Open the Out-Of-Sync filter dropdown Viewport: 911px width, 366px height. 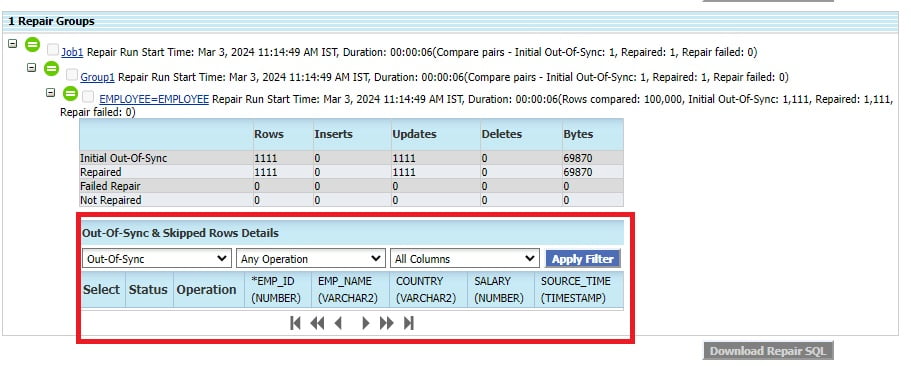coord(156,259)
